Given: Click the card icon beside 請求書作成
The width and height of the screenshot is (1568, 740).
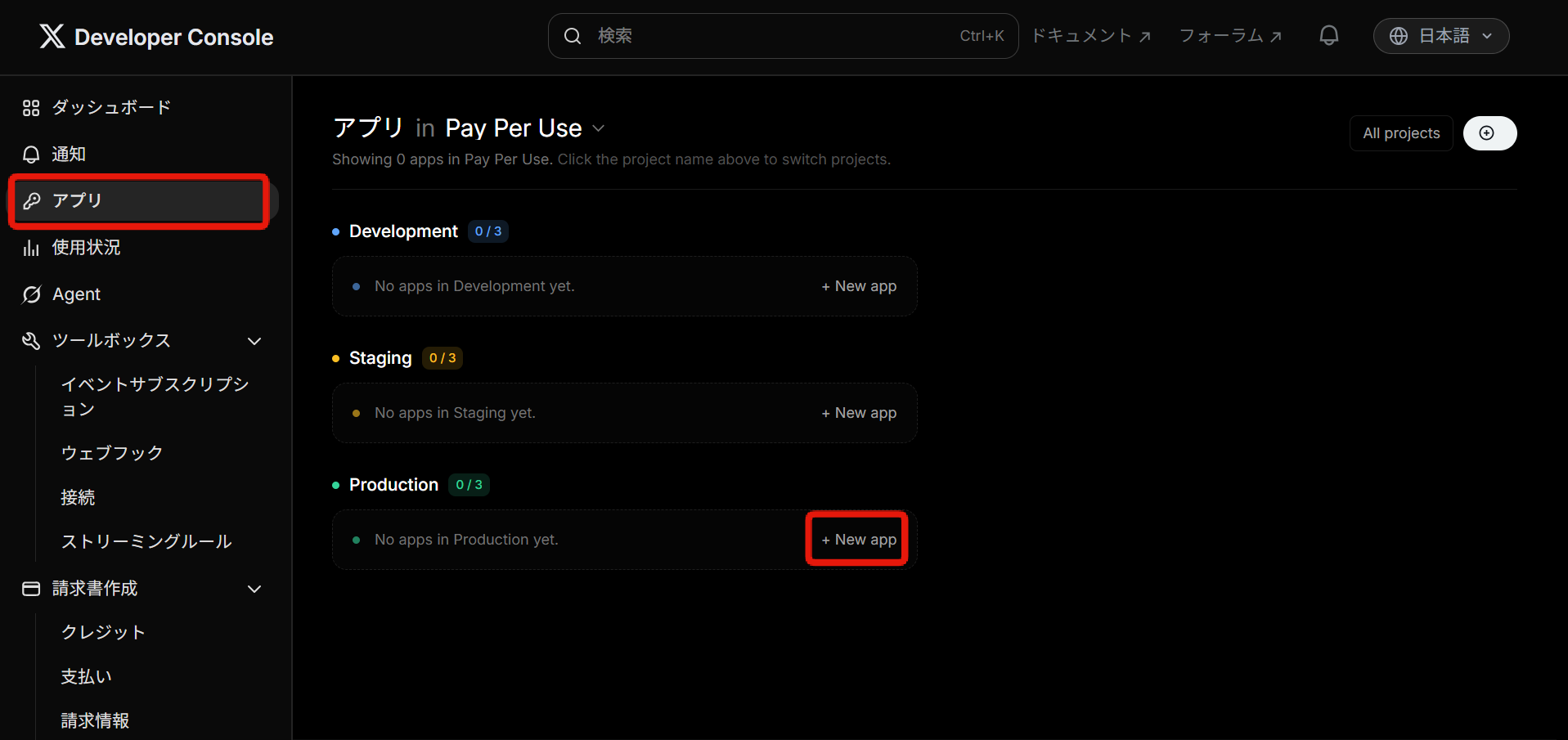Looking at the screenshot, I should tap(31, 589).
